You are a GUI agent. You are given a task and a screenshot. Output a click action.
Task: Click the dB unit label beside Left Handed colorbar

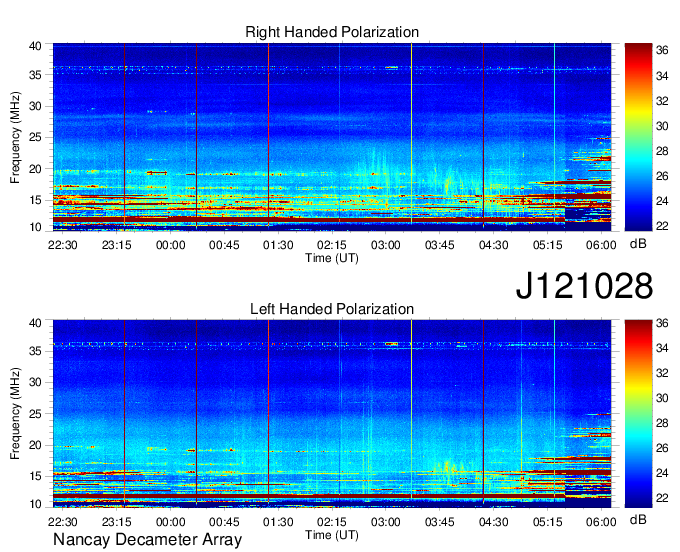point(638,519)
